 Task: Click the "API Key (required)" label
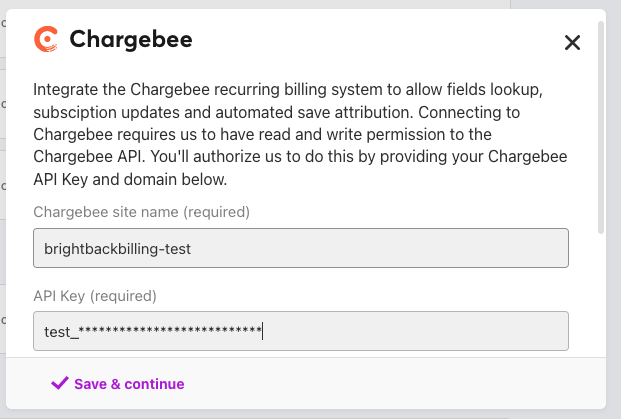tap(95, 296)
